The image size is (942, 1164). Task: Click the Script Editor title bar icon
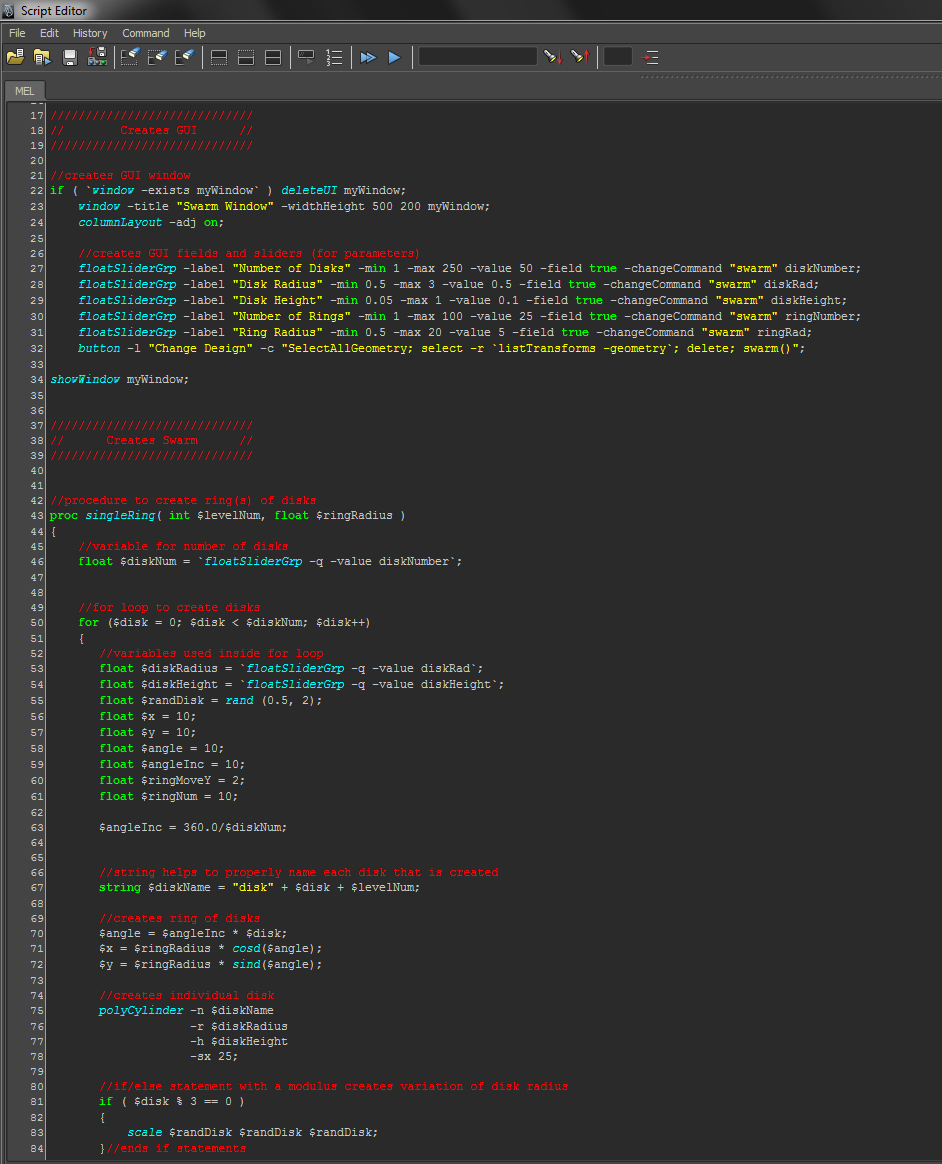tap(8, 10)
